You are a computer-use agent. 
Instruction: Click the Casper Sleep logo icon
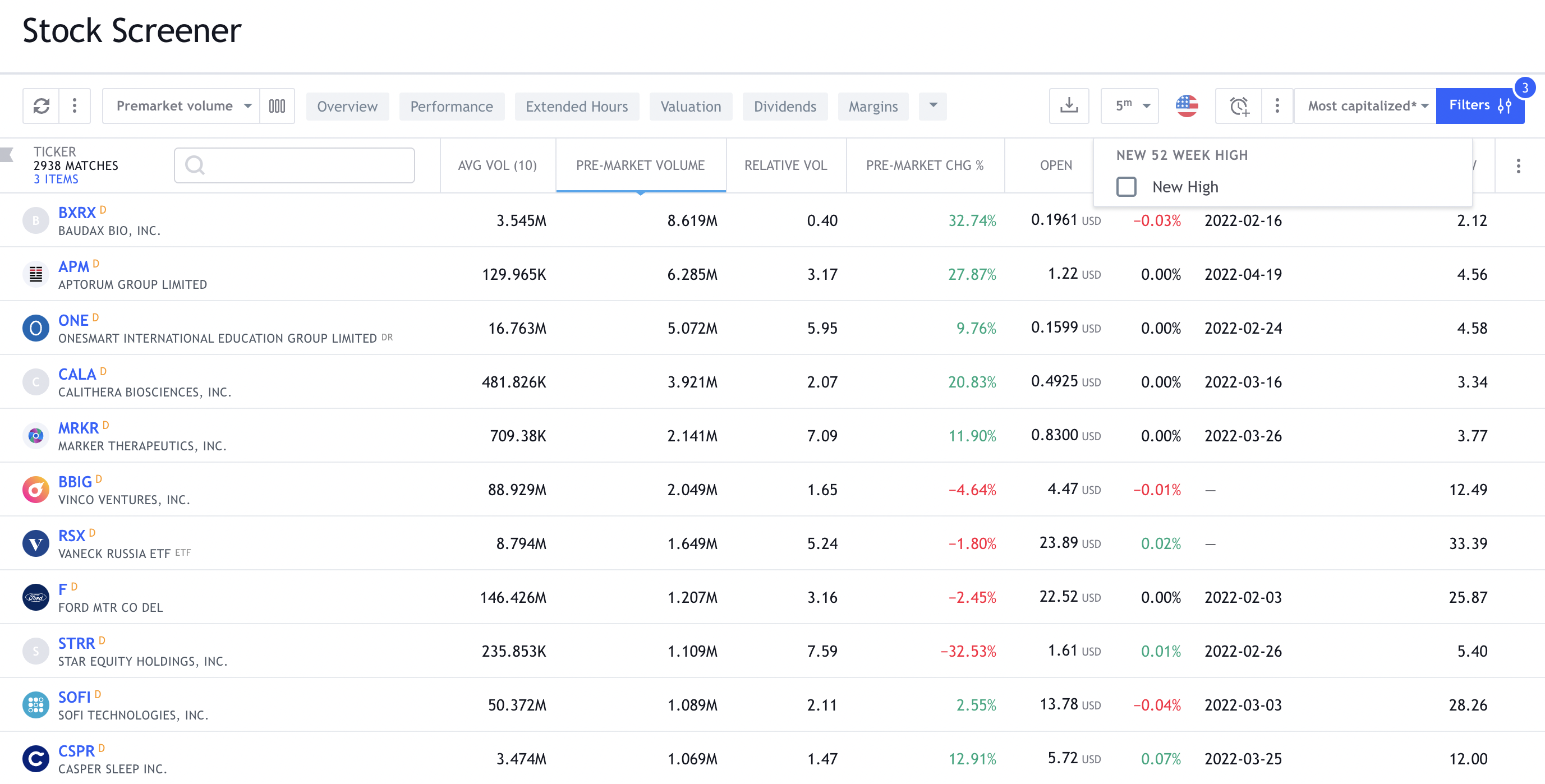(x=35, y=759)
